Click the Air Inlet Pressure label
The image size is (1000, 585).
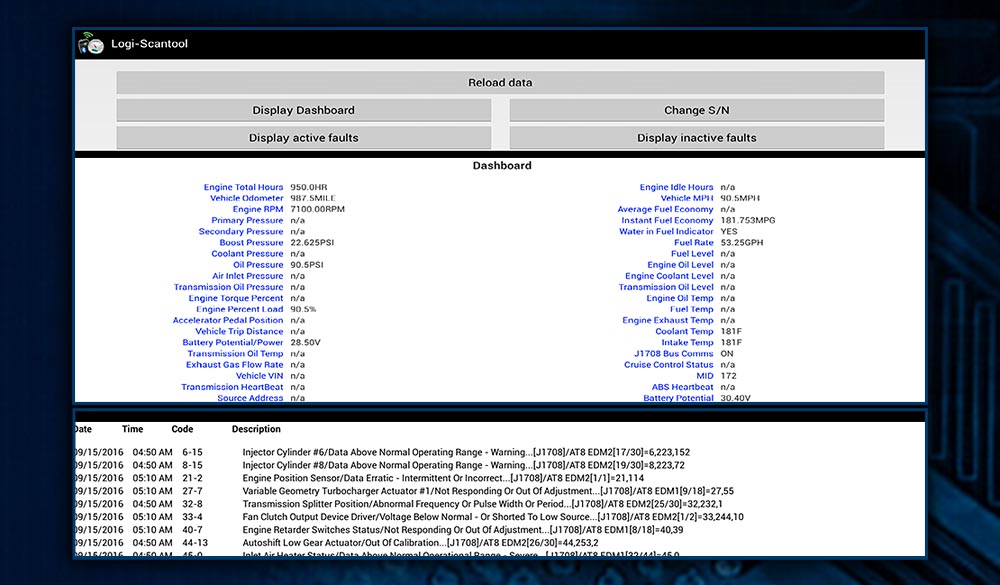[247, 276]
